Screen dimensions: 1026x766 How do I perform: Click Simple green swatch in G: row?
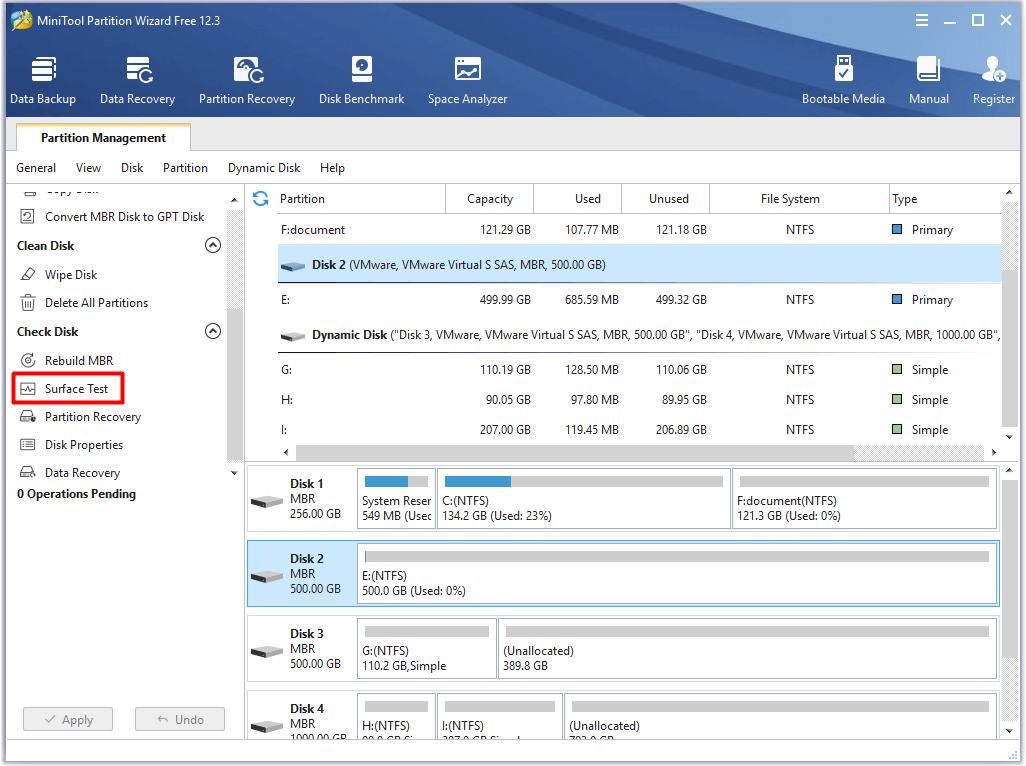[897, 369]
